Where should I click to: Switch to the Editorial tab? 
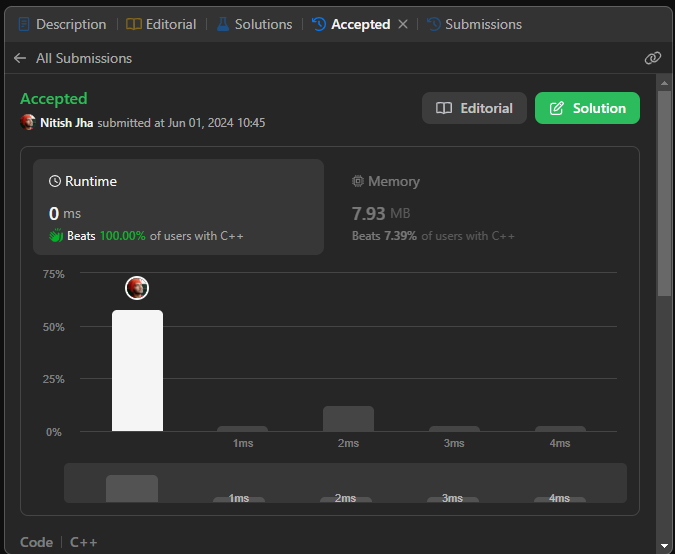point(161,24)
